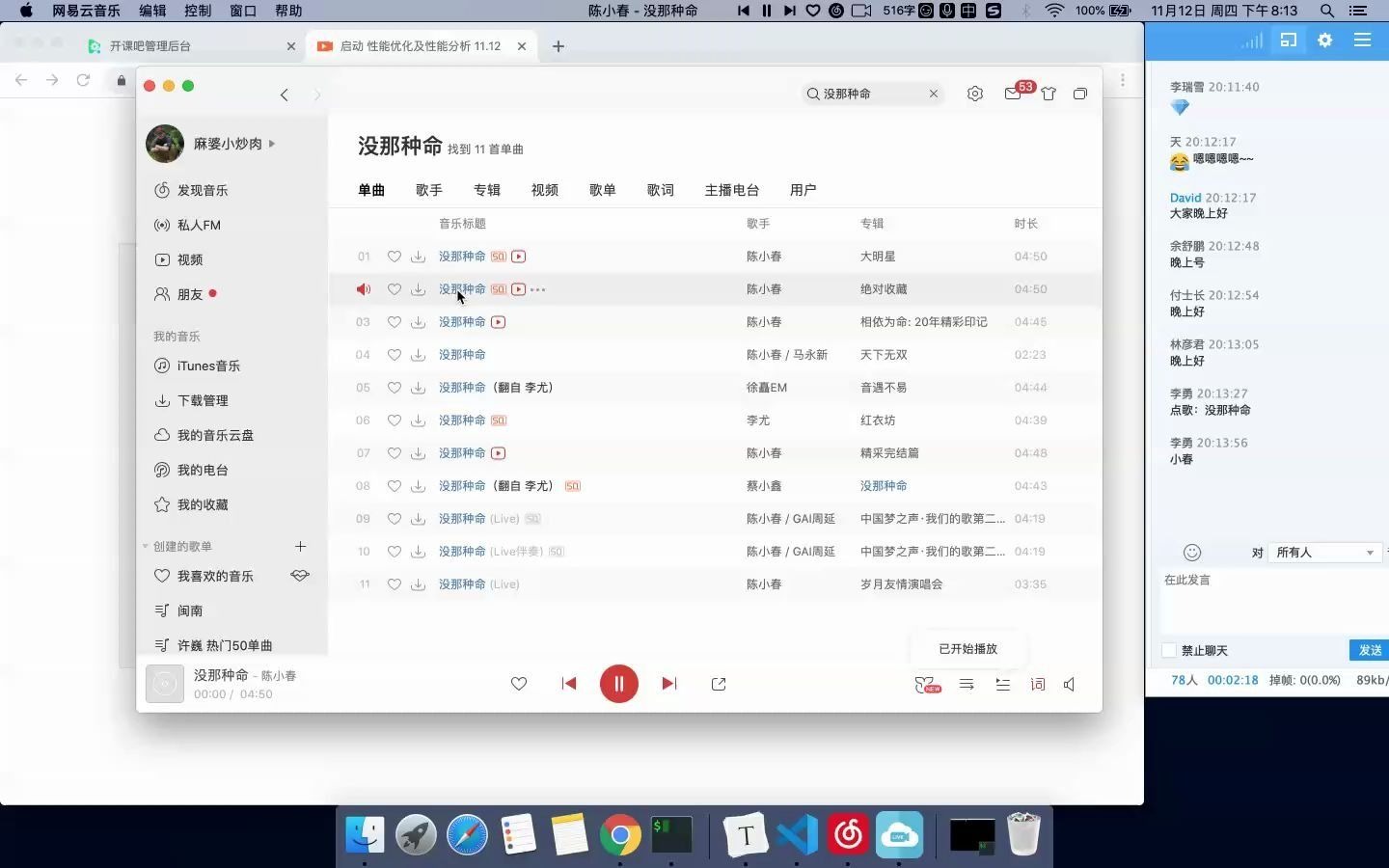Image resolution: width=1389 pixels, height=868 pixels.
Task: Download song 03 from 相依为命 album
Action: point(418,322)
